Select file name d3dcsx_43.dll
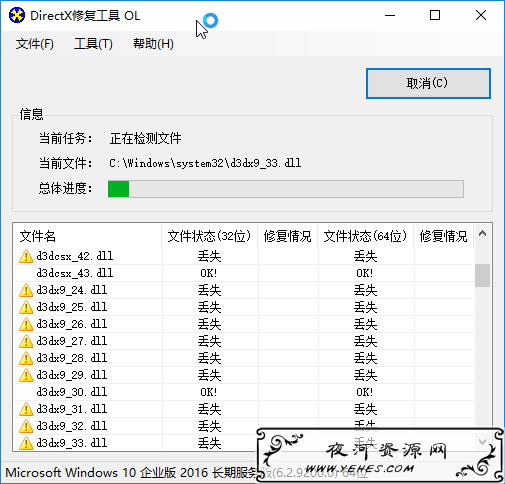 (75, 273)
